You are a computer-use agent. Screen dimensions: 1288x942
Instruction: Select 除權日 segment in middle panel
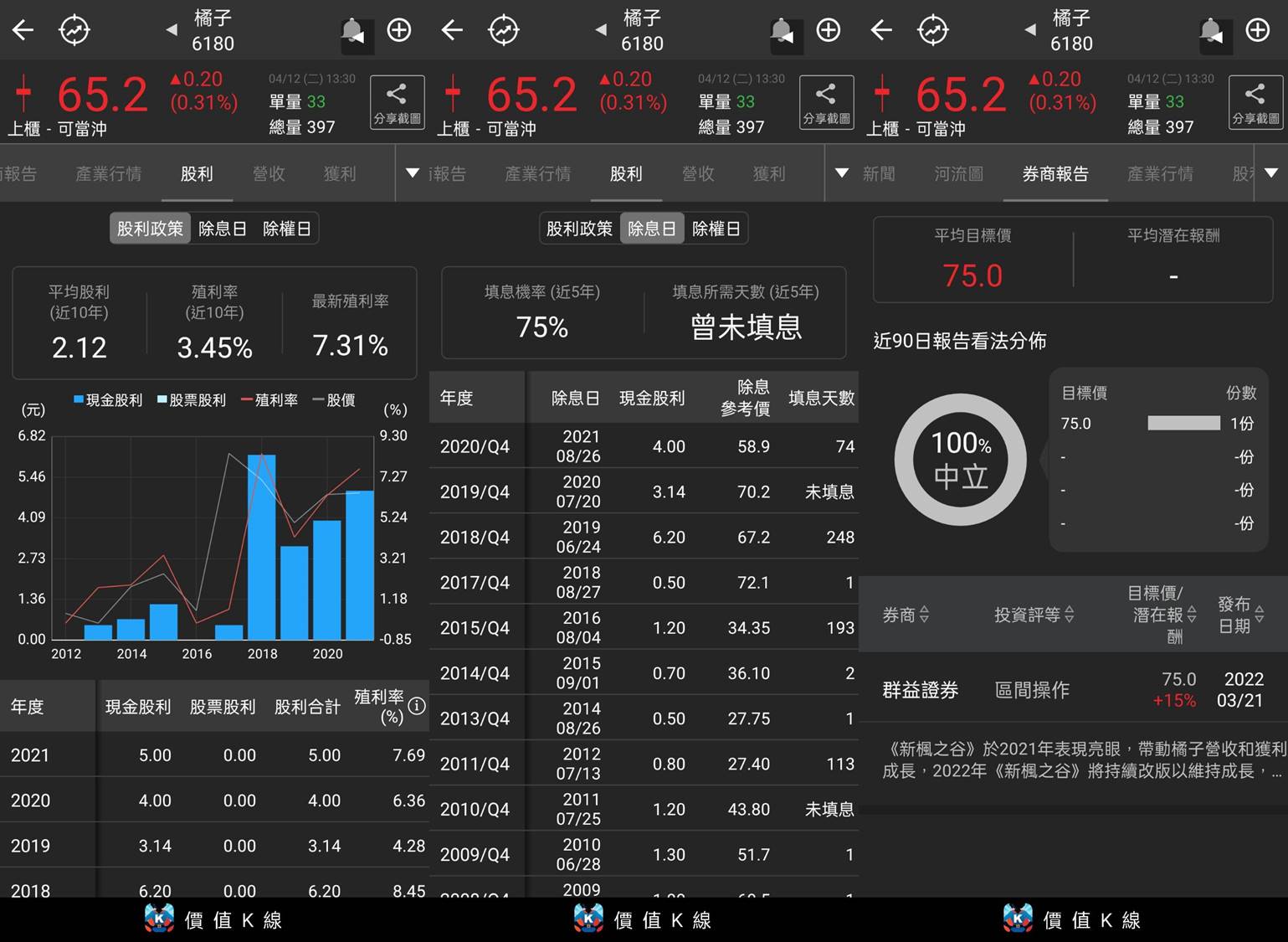point(716,229)
